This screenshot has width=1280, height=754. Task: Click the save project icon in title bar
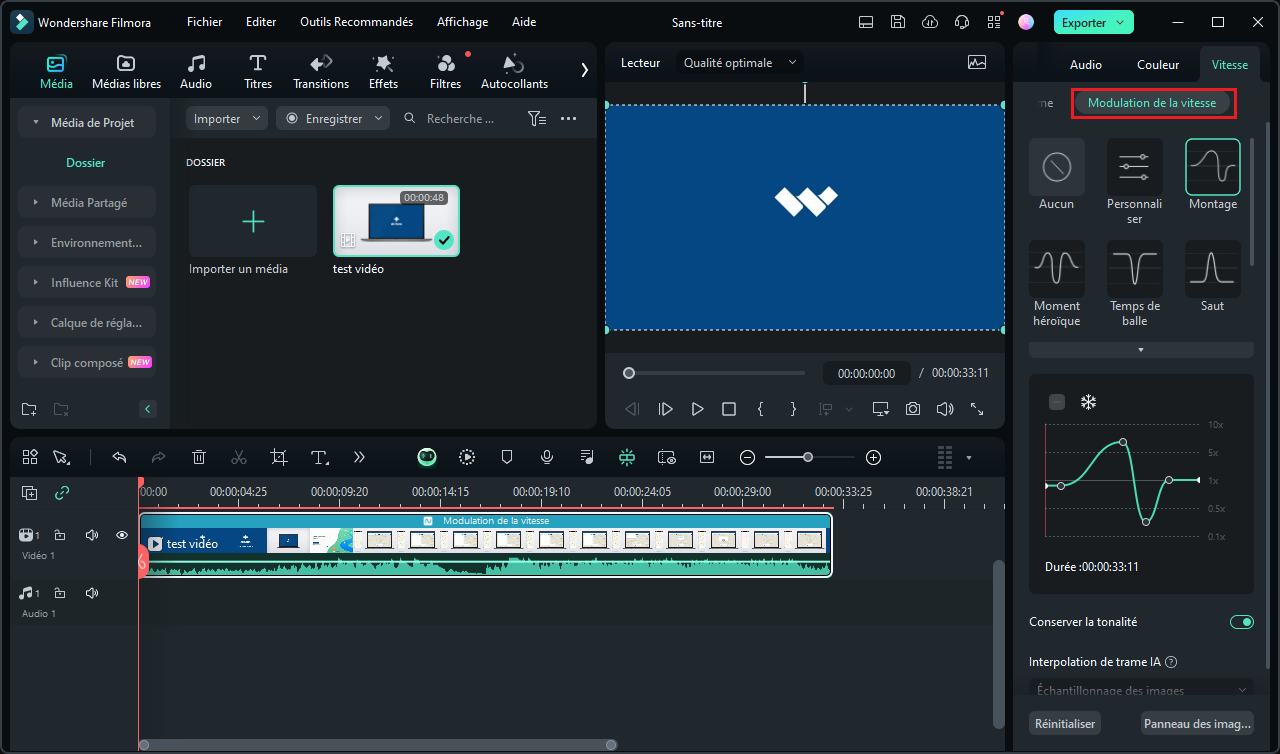(x=898, y=22)
